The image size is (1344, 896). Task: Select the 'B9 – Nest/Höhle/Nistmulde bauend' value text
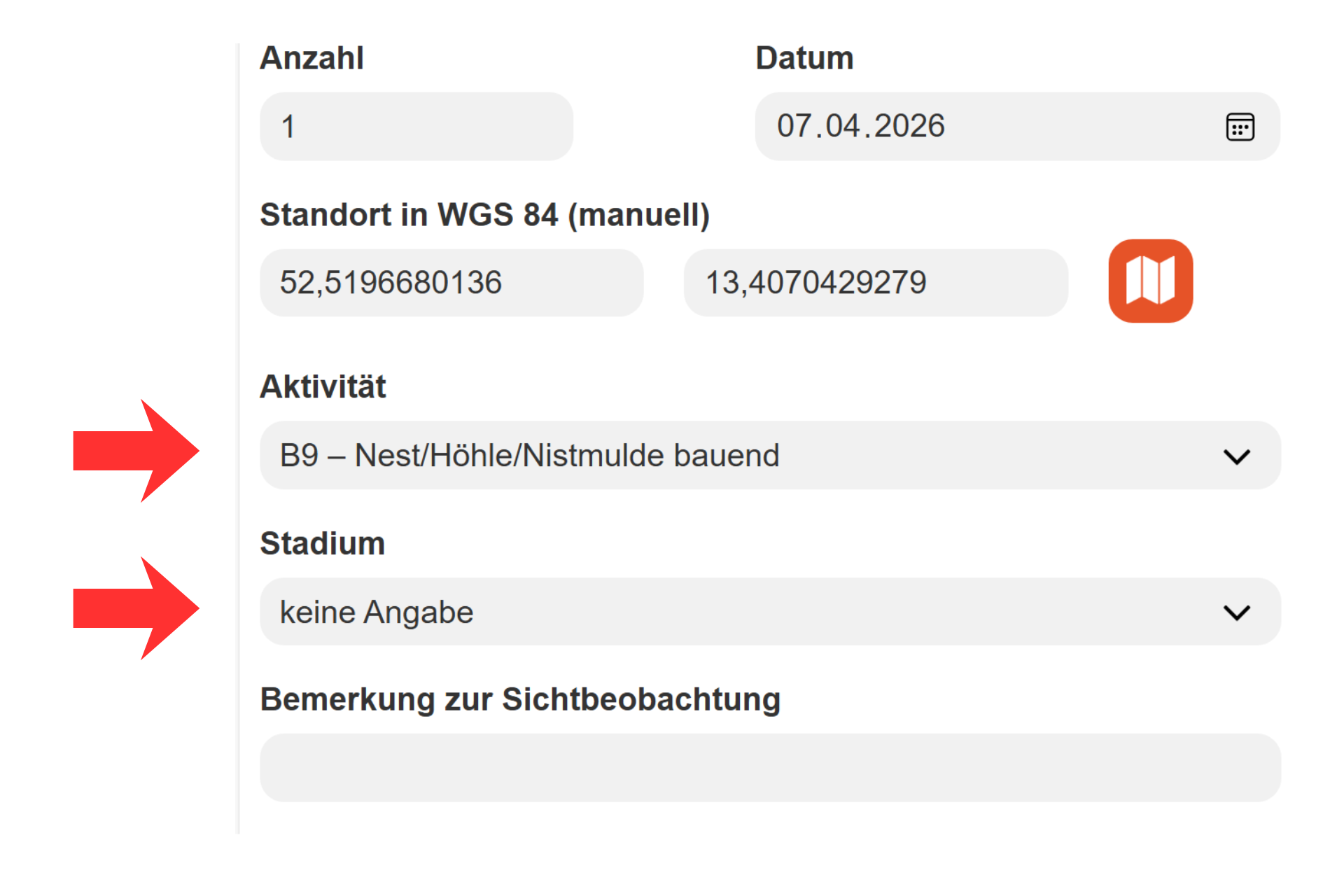529,456
